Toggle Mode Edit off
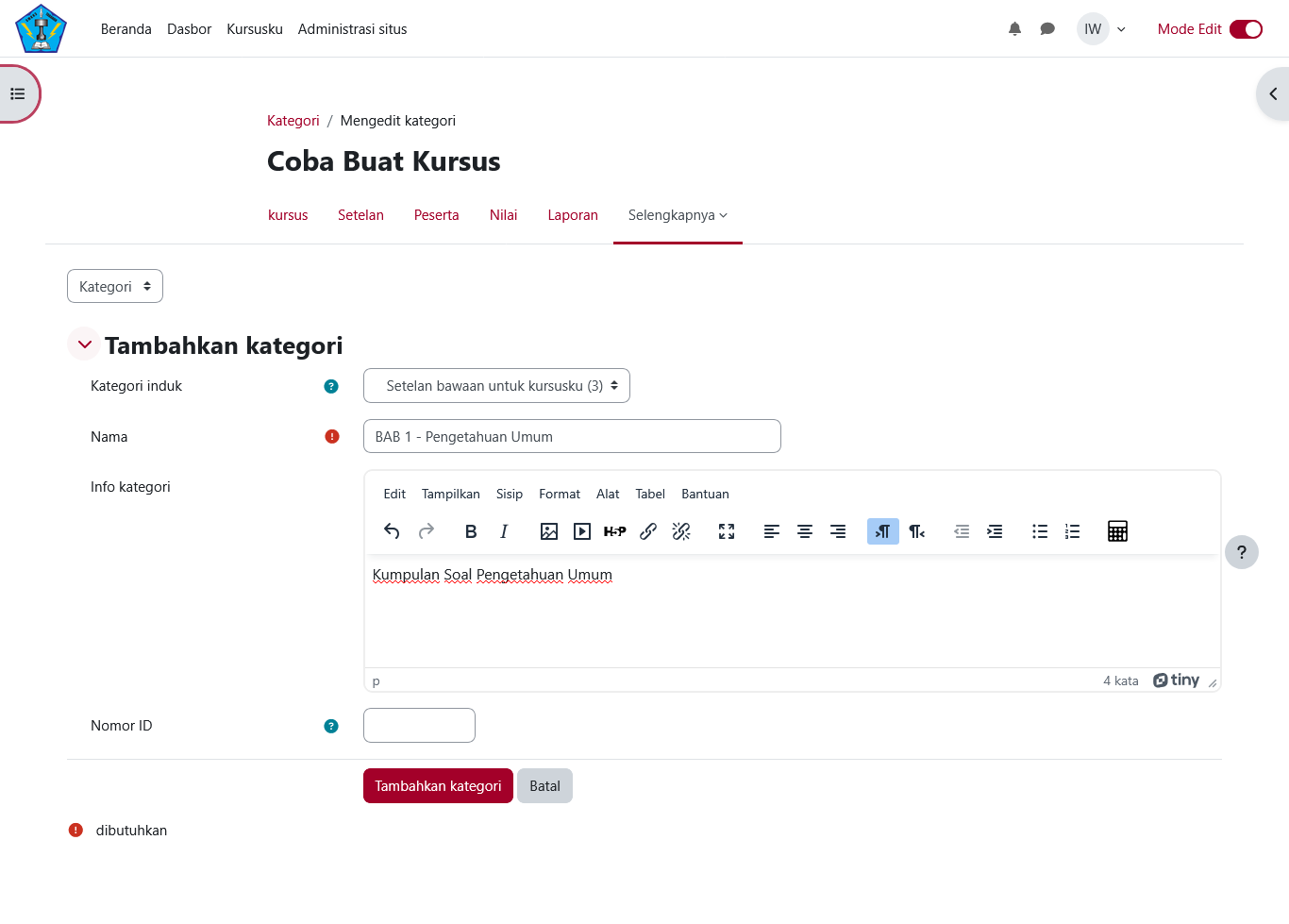 click(x=1247, y=29)
